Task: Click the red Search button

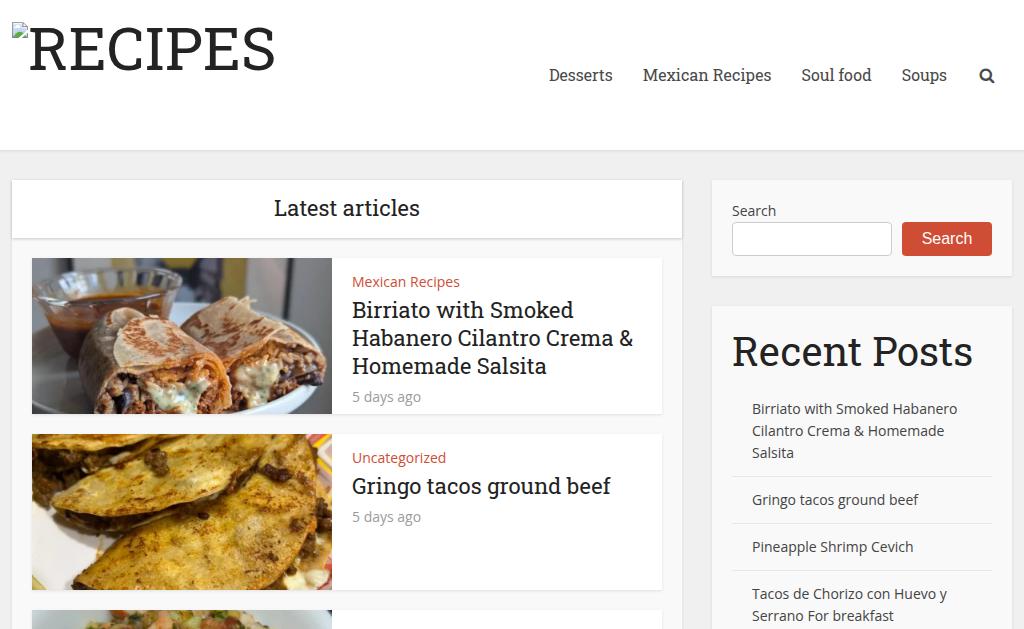Action: point(947,239)
